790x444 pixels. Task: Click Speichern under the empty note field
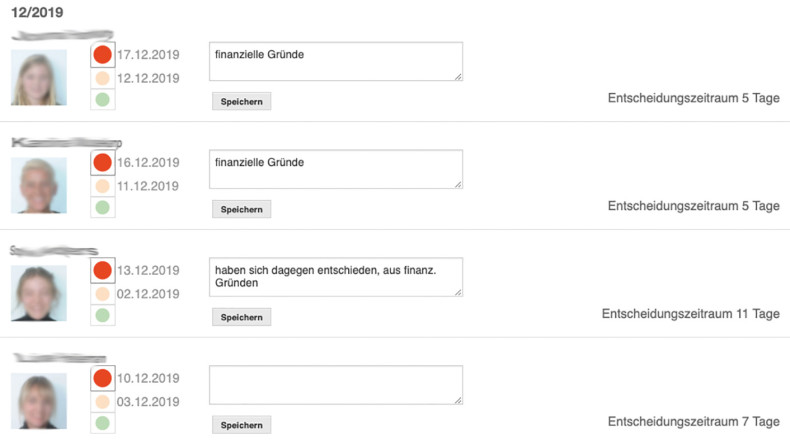click(x=241, y=425)
